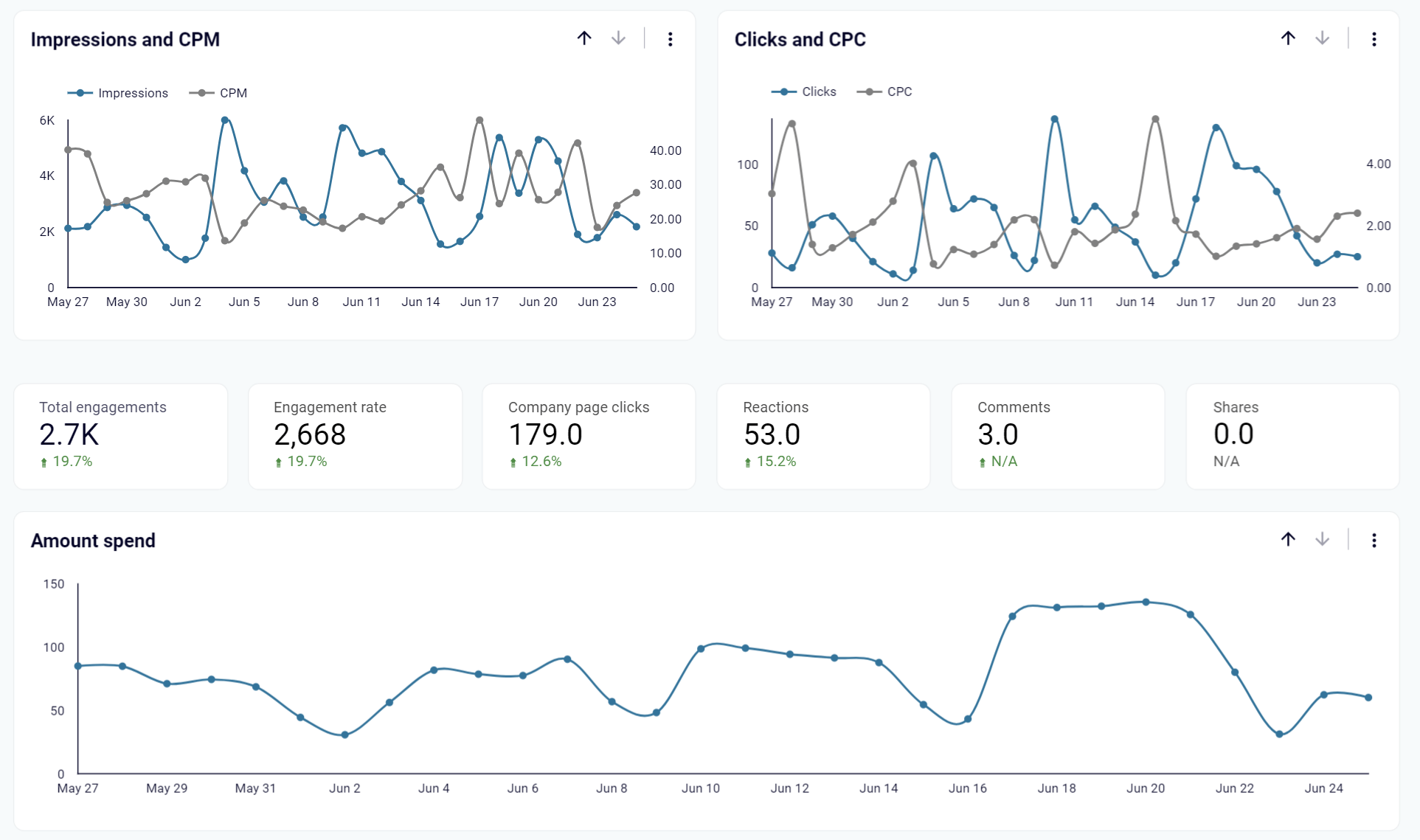Click Jun 20 label on Amount spend axis
The height and width of the screenshot is (840, 1420).
(x=1146, y=788)
